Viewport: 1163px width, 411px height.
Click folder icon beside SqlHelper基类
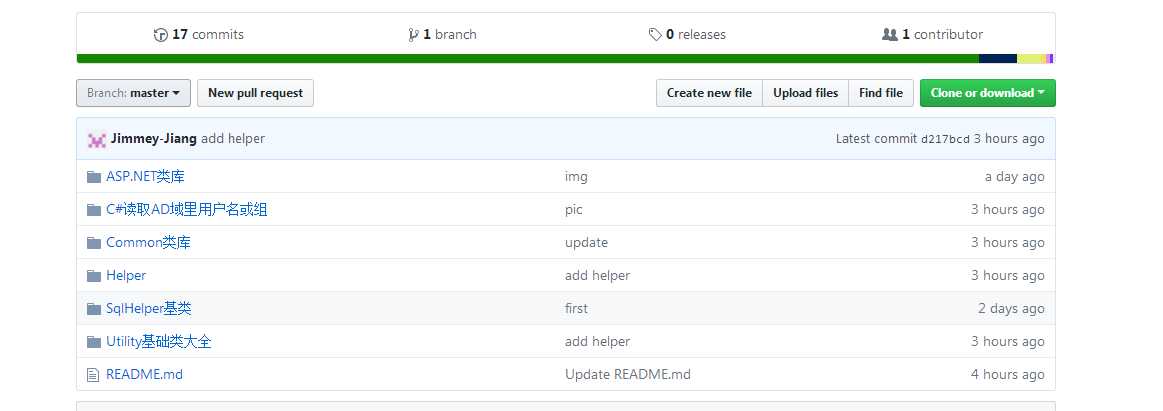coord(93,309)
